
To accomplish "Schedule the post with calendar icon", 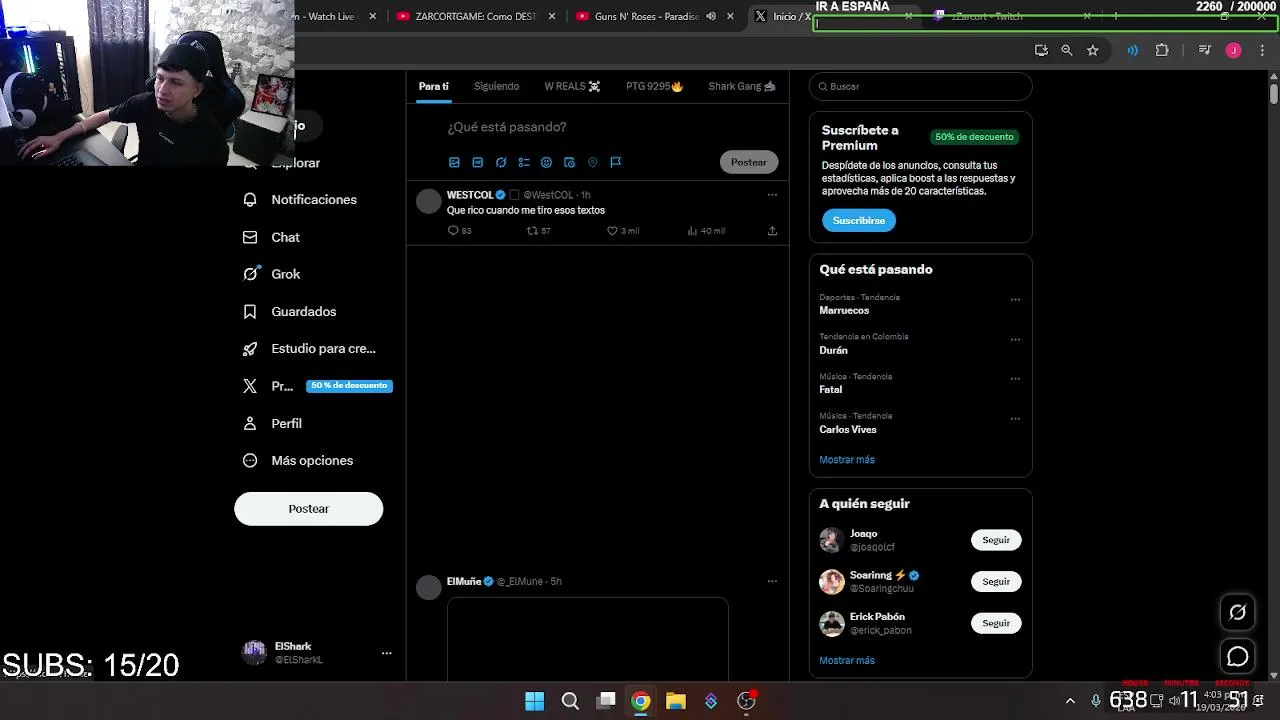I will click(x=569, y=162).
